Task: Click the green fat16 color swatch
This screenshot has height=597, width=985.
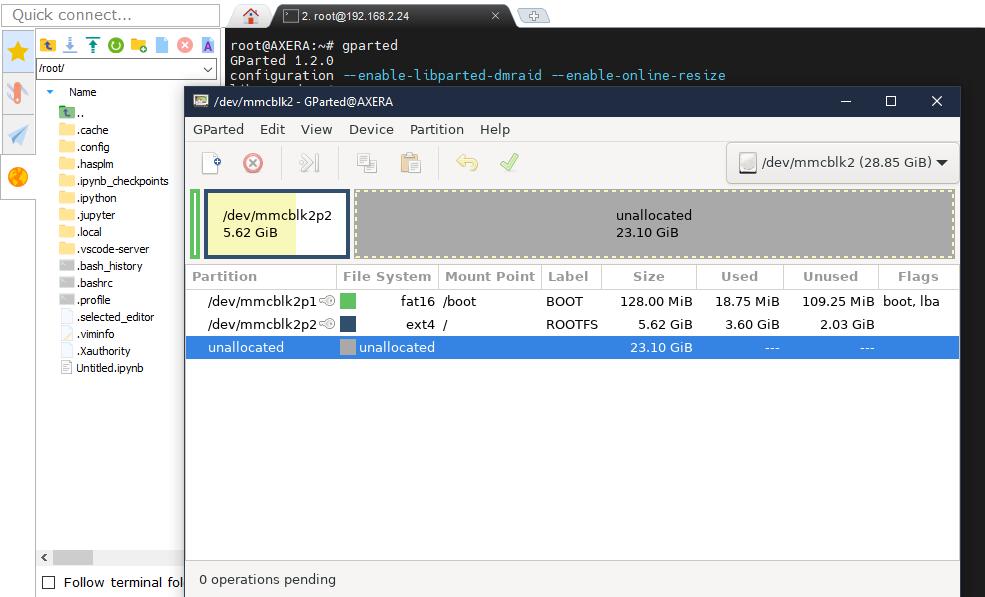Action: click(x=348, y=301)
